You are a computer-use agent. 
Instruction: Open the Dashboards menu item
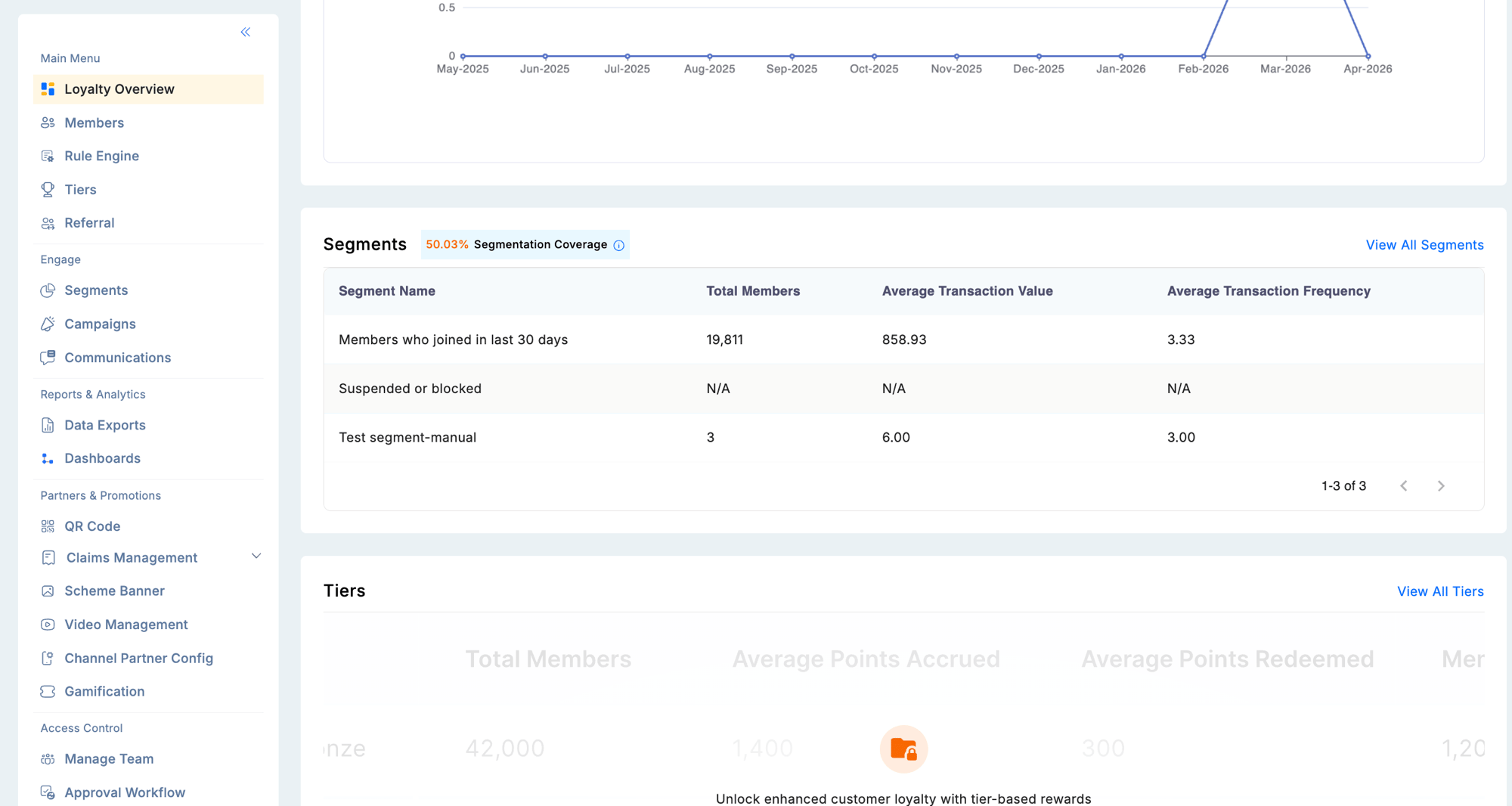point(148,458)
